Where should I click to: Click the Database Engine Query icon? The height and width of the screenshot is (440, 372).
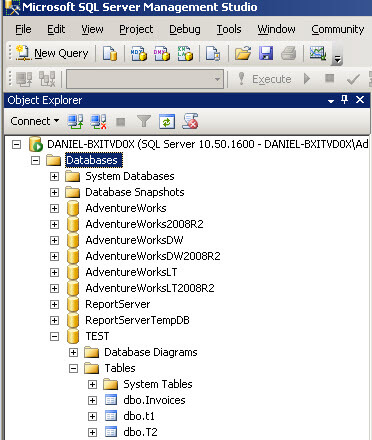click(110, 53)
